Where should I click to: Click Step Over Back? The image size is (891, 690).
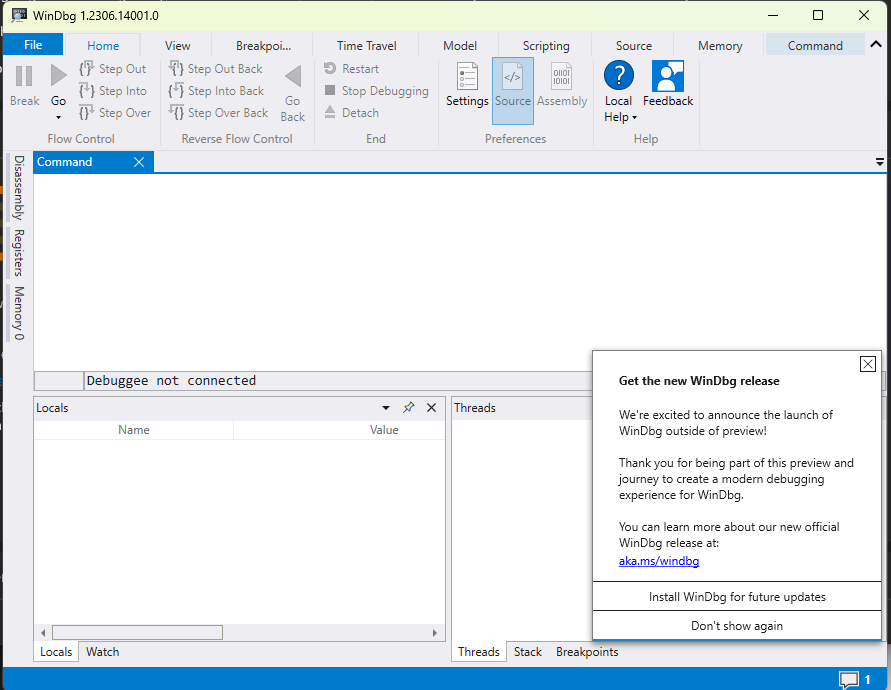(x=218, y=113)
